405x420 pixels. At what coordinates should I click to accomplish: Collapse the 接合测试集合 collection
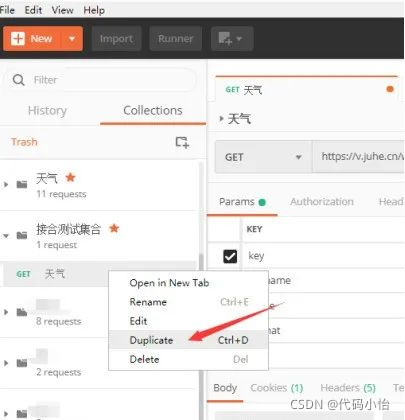point(6,235)
